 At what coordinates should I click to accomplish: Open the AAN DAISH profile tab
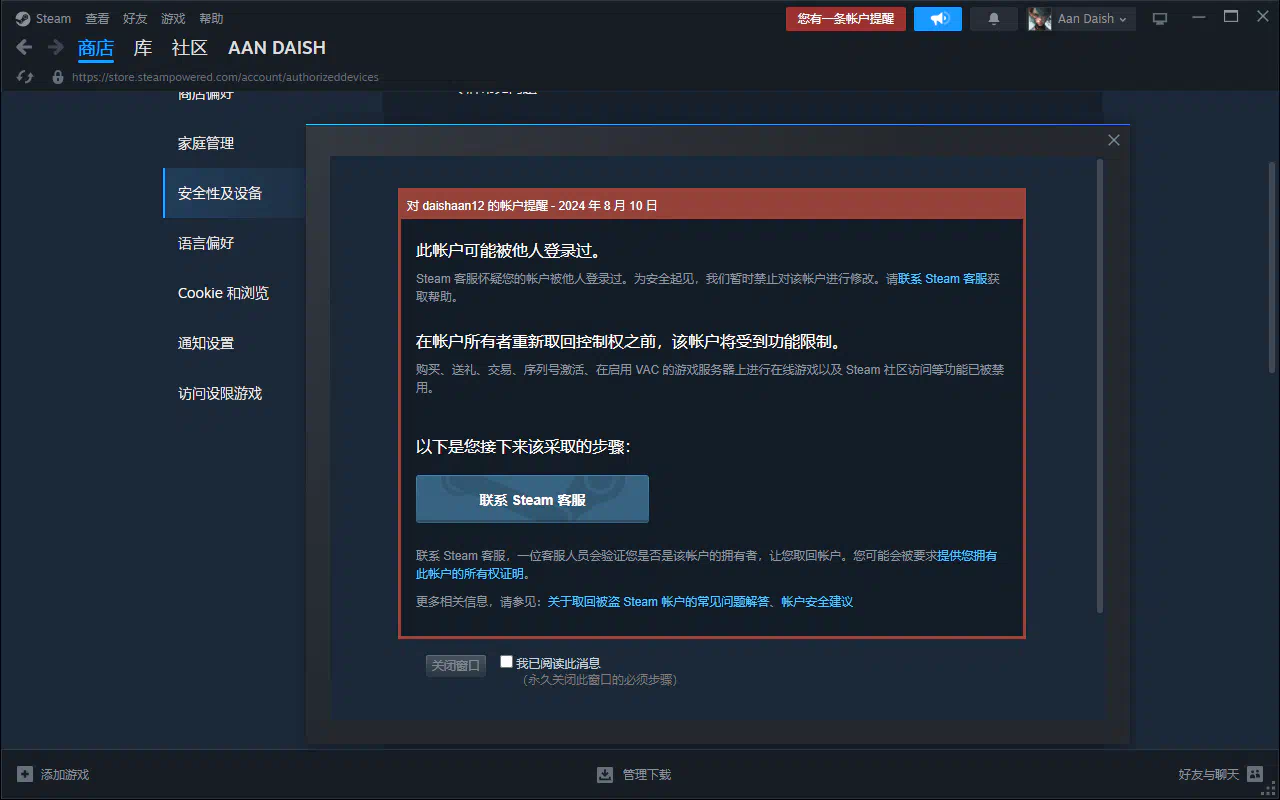coord(277,48)
